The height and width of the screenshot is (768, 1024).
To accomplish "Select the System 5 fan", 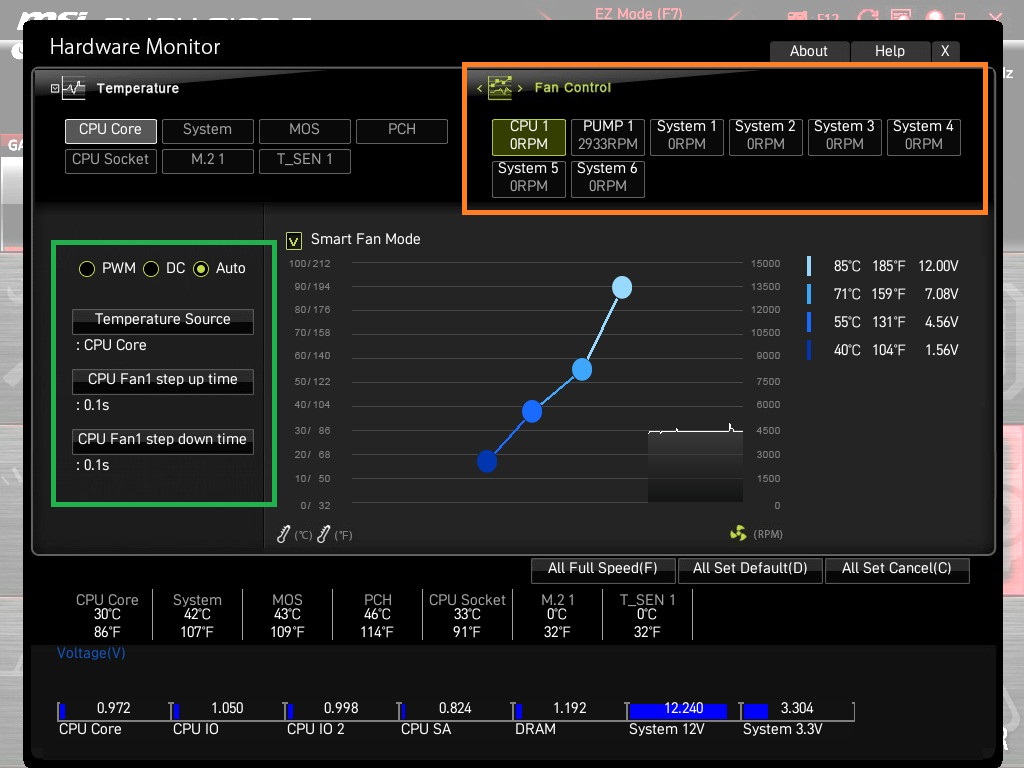I will (528, 178).
